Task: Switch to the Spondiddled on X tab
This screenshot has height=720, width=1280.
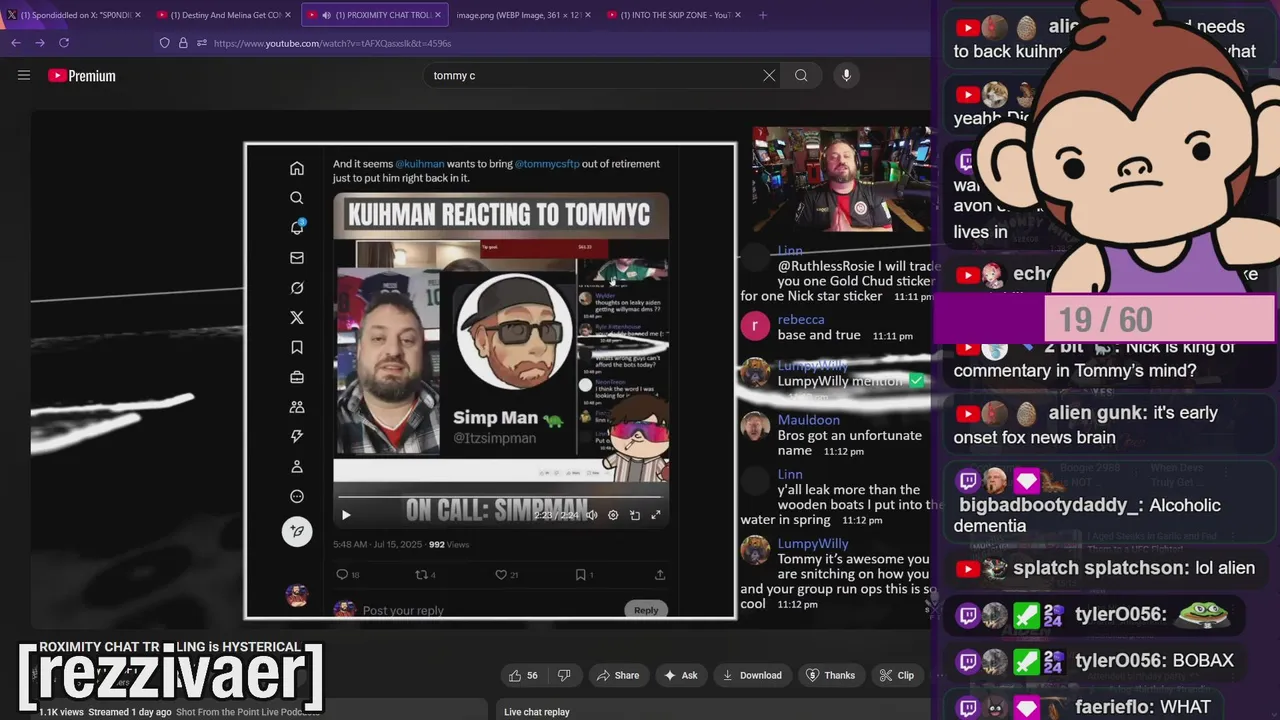Action: click(x=75, y=15)
